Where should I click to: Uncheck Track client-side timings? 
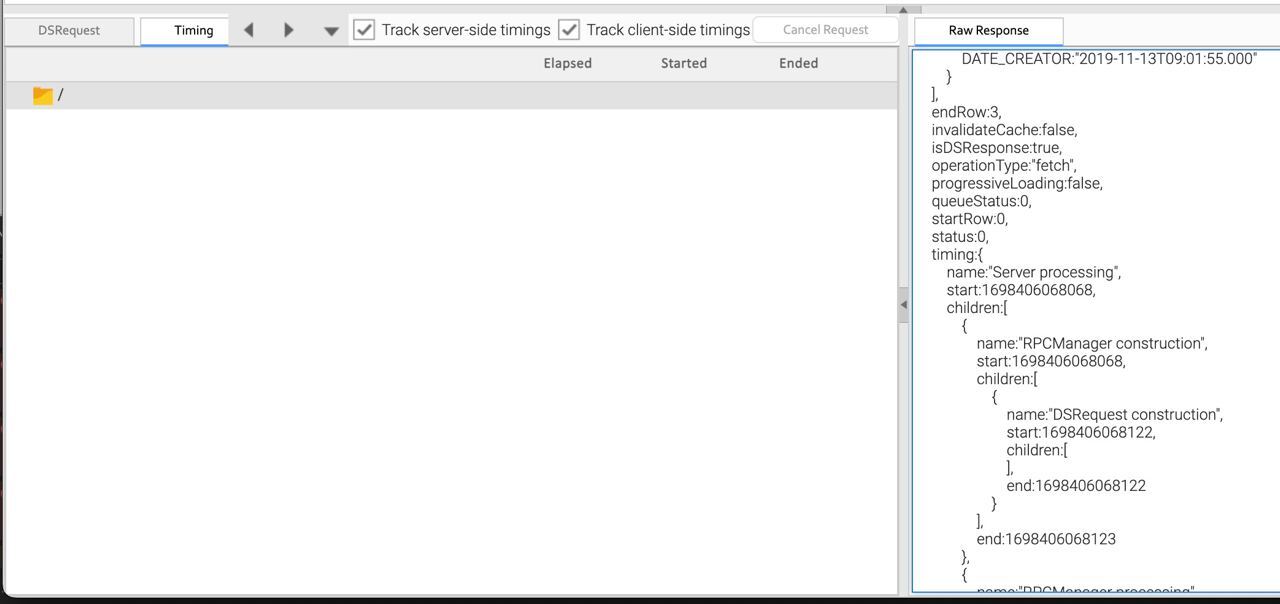point(569,30)
